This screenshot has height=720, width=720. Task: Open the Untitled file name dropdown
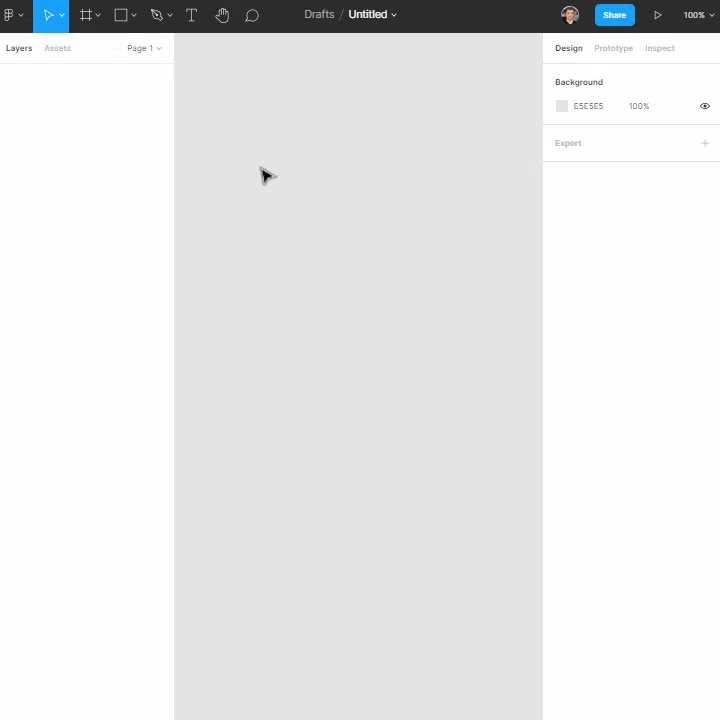click(372, 15)
